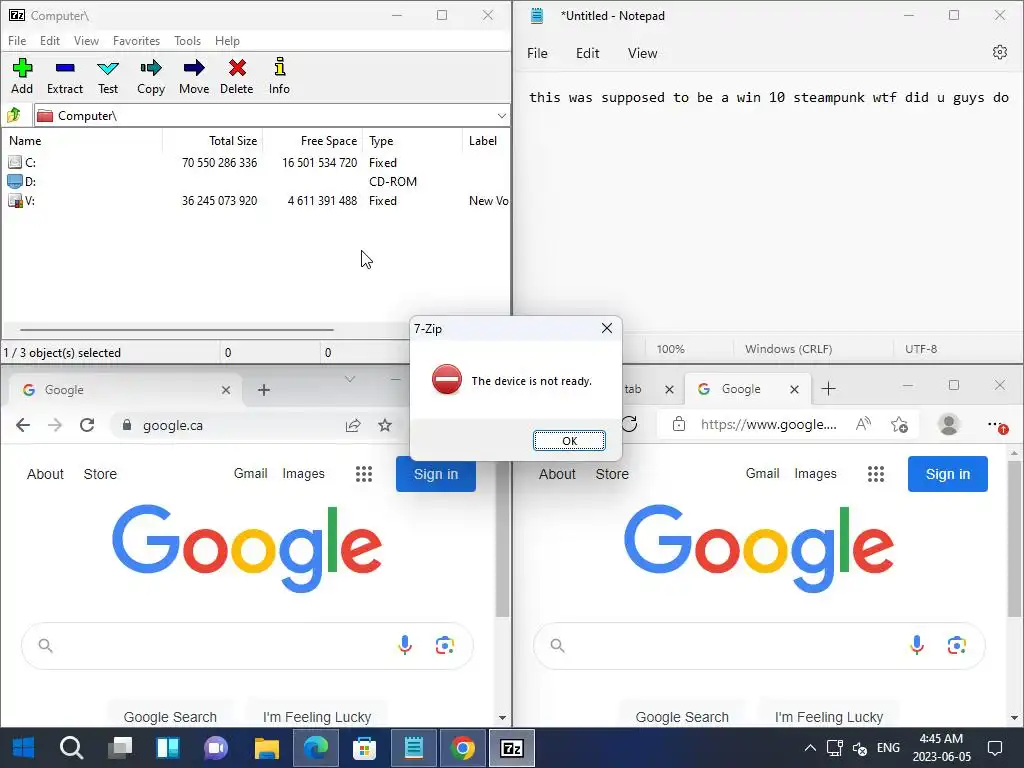Viewport: 1024px width, 768px height.
Task: Click the up-folder icon beside the address bar
Action: (14, 116)
